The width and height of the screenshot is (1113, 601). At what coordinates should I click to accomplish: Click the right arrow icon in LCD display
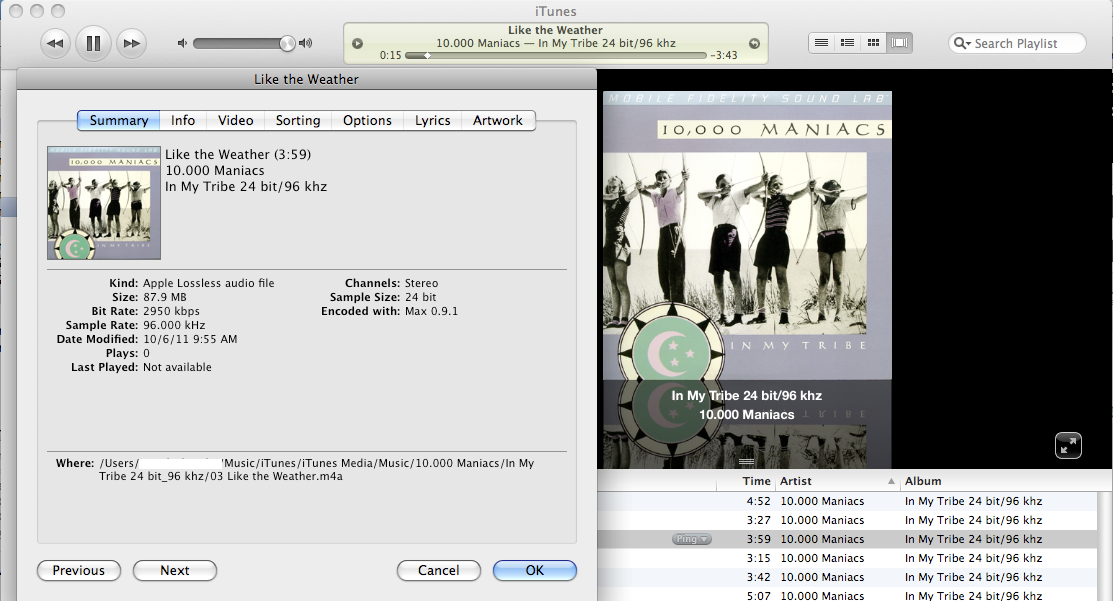[x=755, y=43]
